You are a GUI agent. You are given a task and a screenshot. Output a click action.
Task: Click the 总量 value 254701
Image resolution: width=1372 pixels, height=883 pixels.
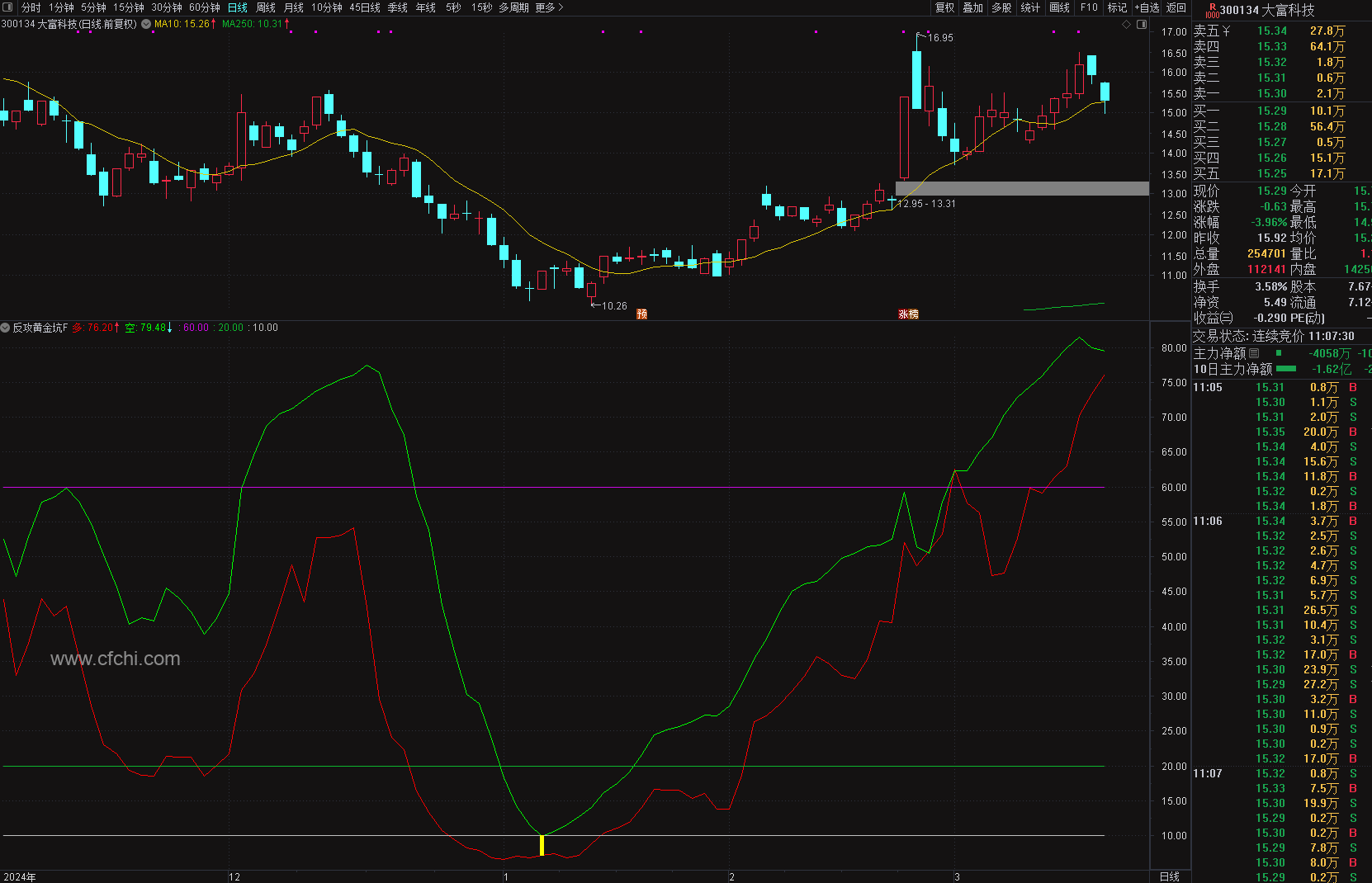[x=1266, y=253]
